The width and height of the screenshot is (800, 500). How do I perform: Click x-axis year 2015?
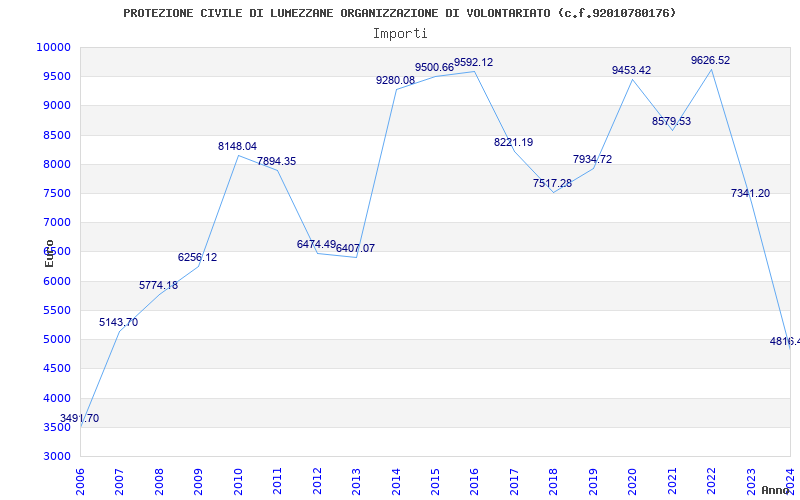coord(435,482)
